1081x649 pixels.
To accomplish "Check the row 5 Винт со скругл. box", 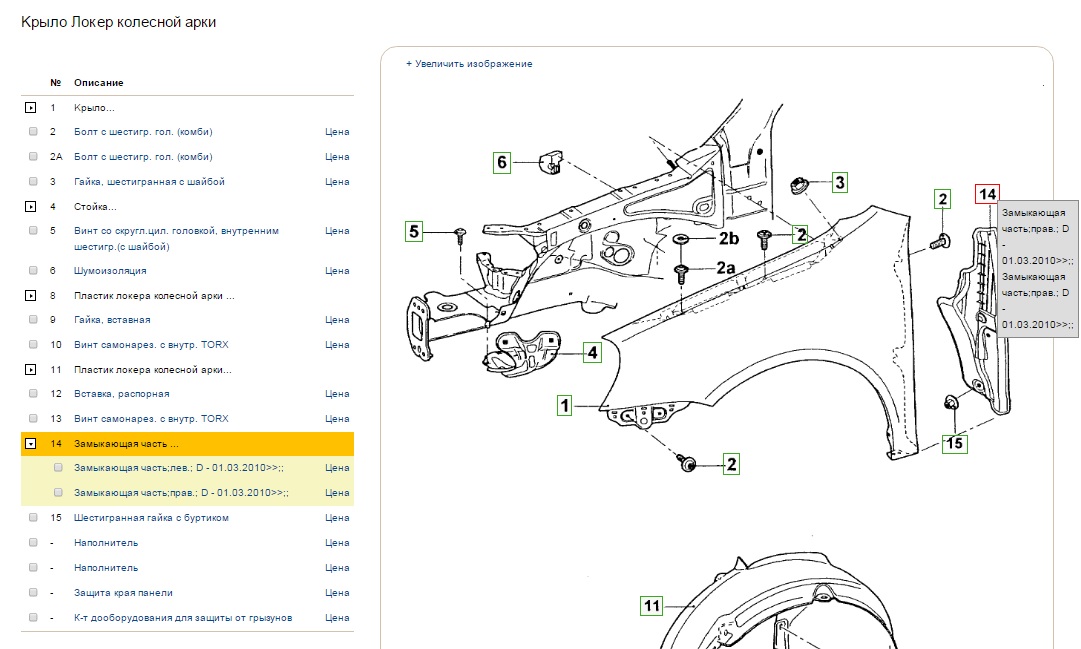I will coord(33,230).
